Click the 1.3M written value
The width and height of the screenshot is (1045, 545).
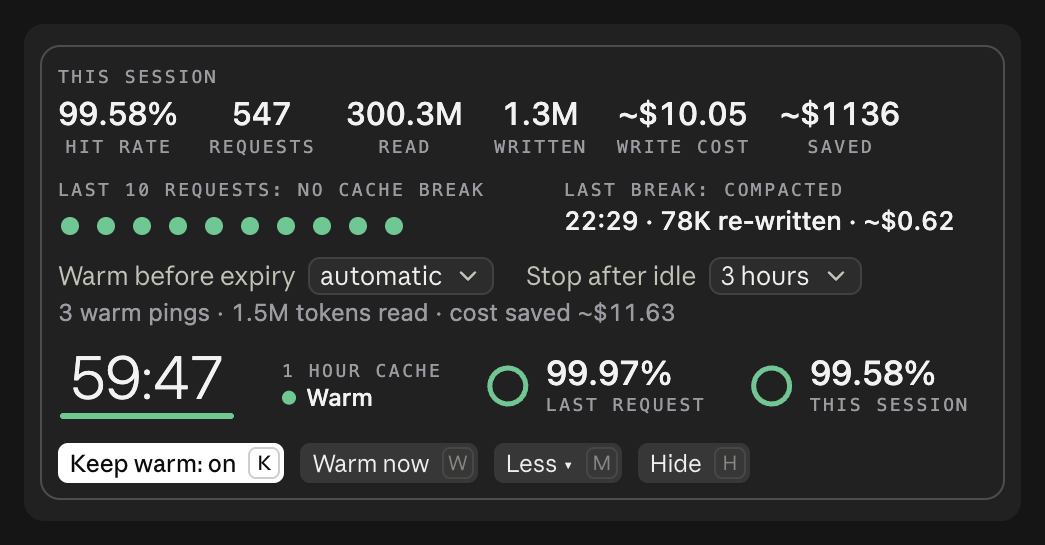[540, 114]
